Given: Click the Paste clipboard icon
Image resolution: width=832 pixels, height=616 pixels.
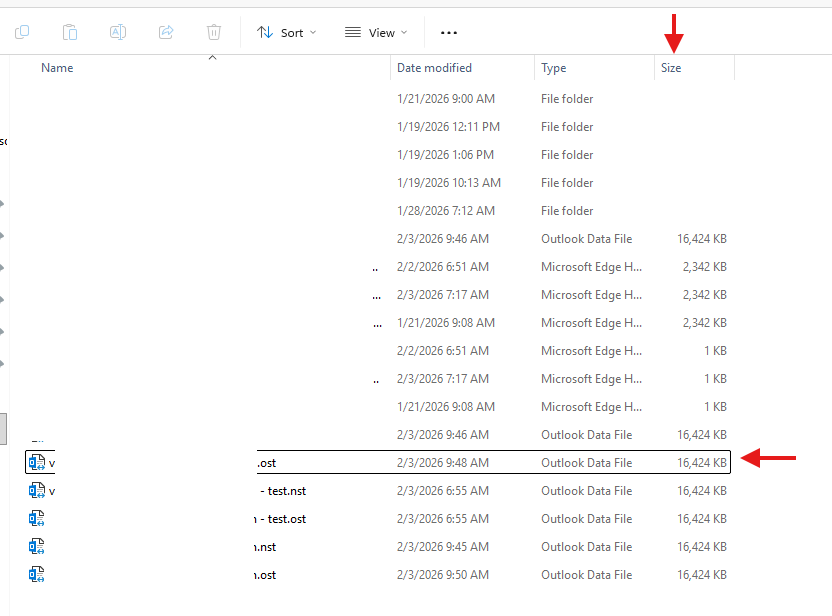Looking at the screenshot, I should point(70,32).
